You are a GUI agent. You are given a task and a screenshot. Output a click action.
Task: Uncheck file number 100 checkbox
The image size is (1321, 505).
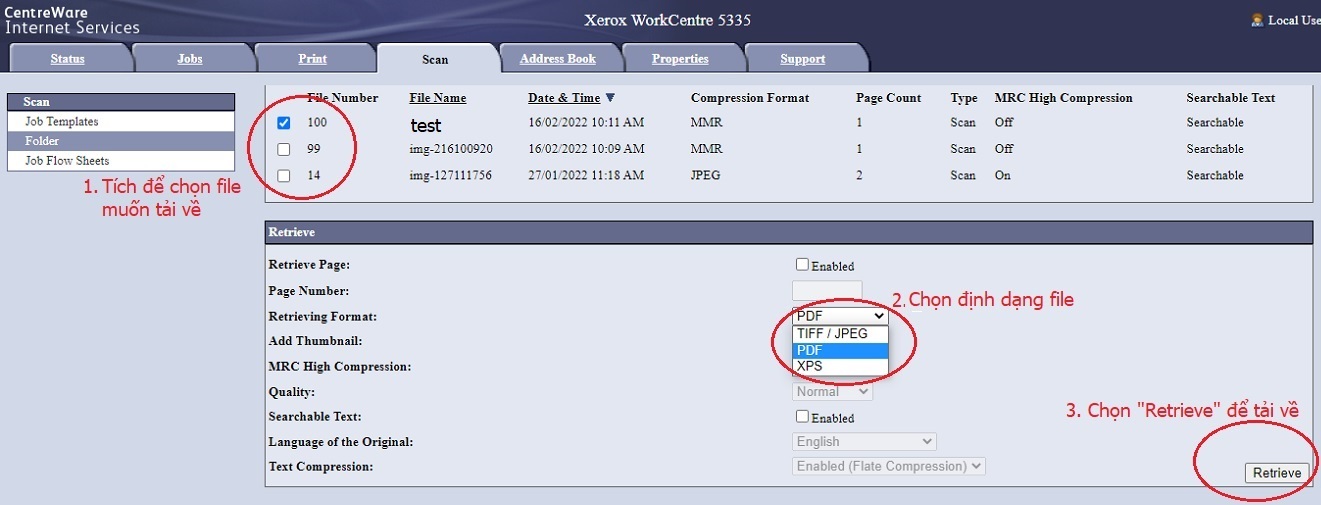pyautogui.click(x=284, y=123)
